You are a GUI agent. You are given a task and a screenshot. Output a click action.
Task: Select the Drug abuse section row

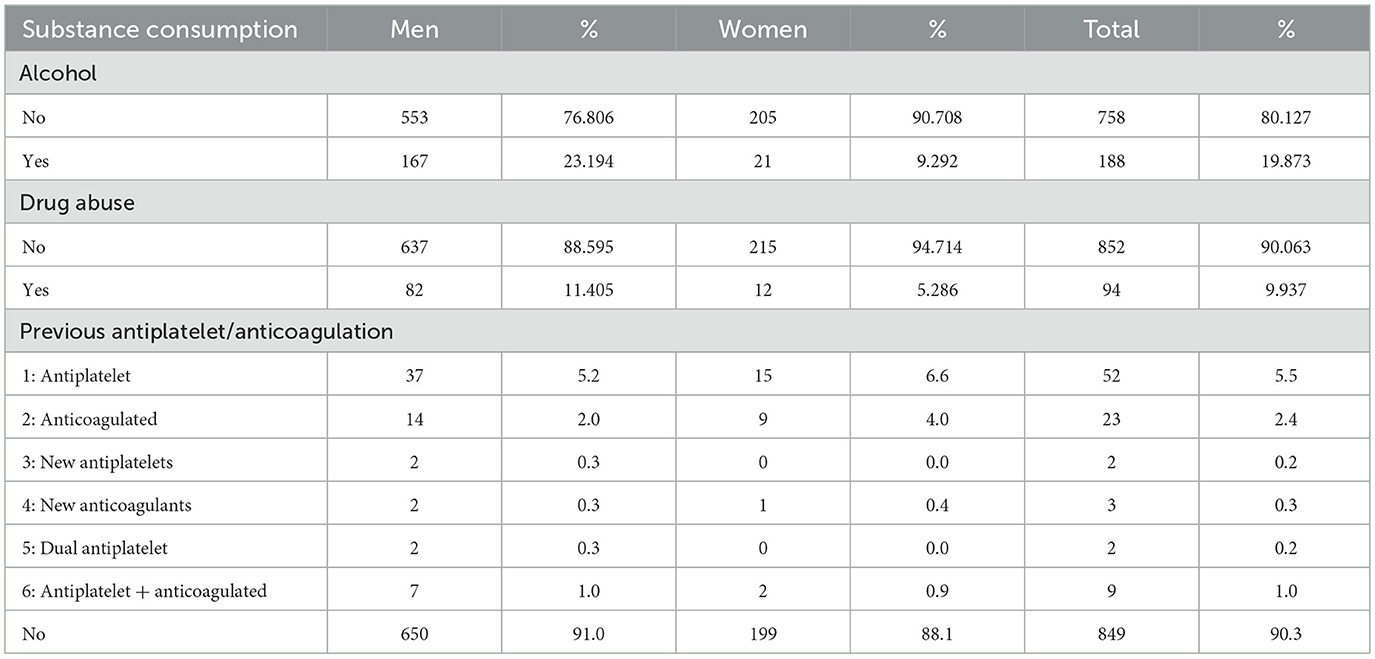[77, 202]
